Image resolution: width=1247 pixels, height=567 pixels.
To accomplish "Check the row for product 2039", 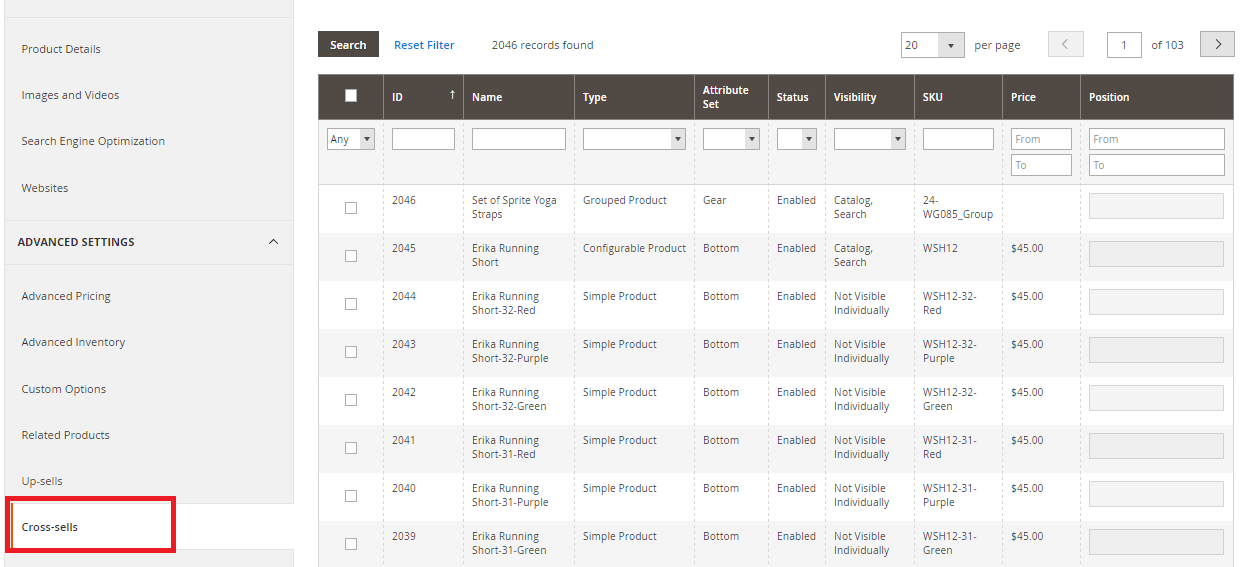I will pos(351,544).
